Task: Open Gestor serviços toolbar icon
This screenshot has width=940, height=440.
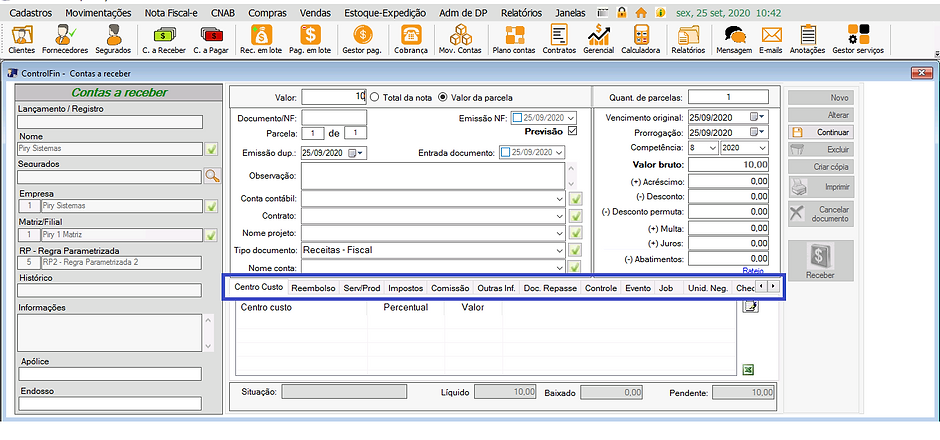Action: point(858,40)
